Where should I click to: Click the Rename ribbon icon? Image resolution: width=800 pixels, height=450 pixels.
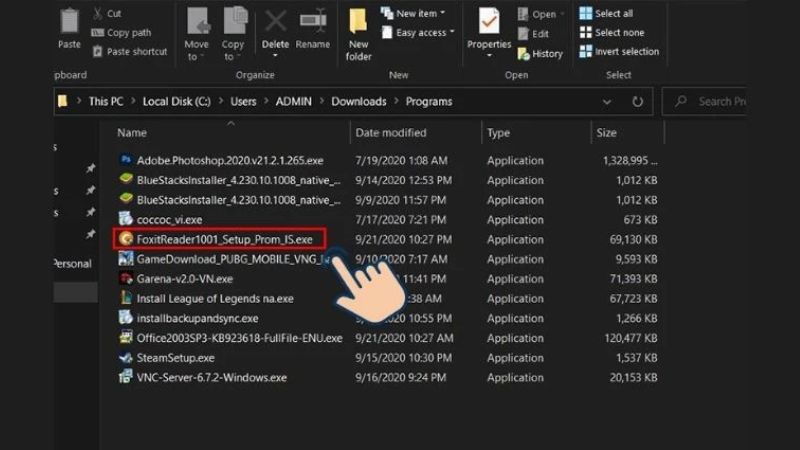coord(313,21)
